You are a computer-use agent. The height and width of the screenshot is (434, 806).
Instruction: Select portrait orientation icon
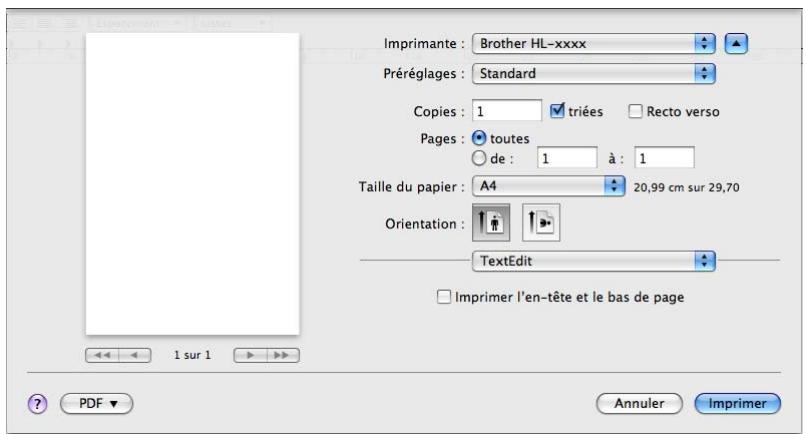pos(491,223)
